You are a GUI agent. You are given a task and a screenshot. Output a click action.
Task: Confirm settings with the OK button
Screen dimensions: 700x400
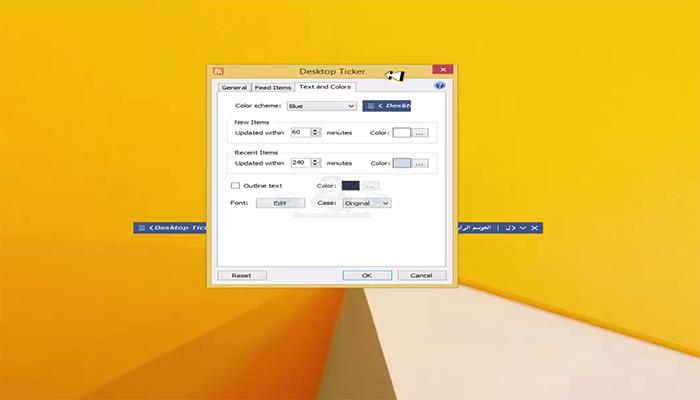367,275
